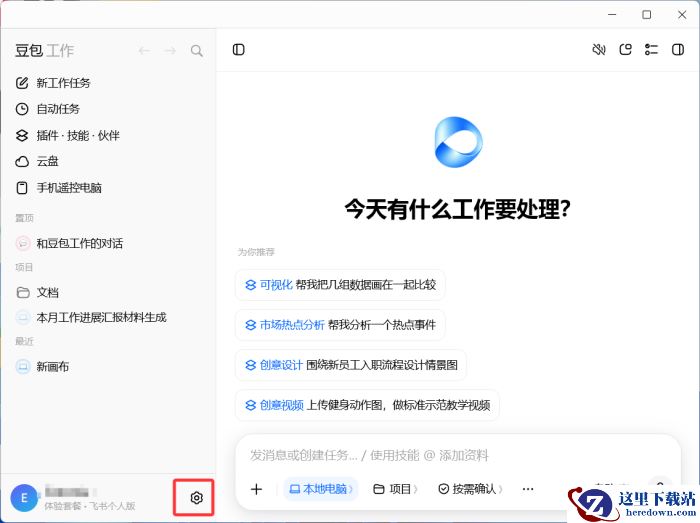
Task: Toggle the muted speaker icon
Action: (x=599, y=50)
